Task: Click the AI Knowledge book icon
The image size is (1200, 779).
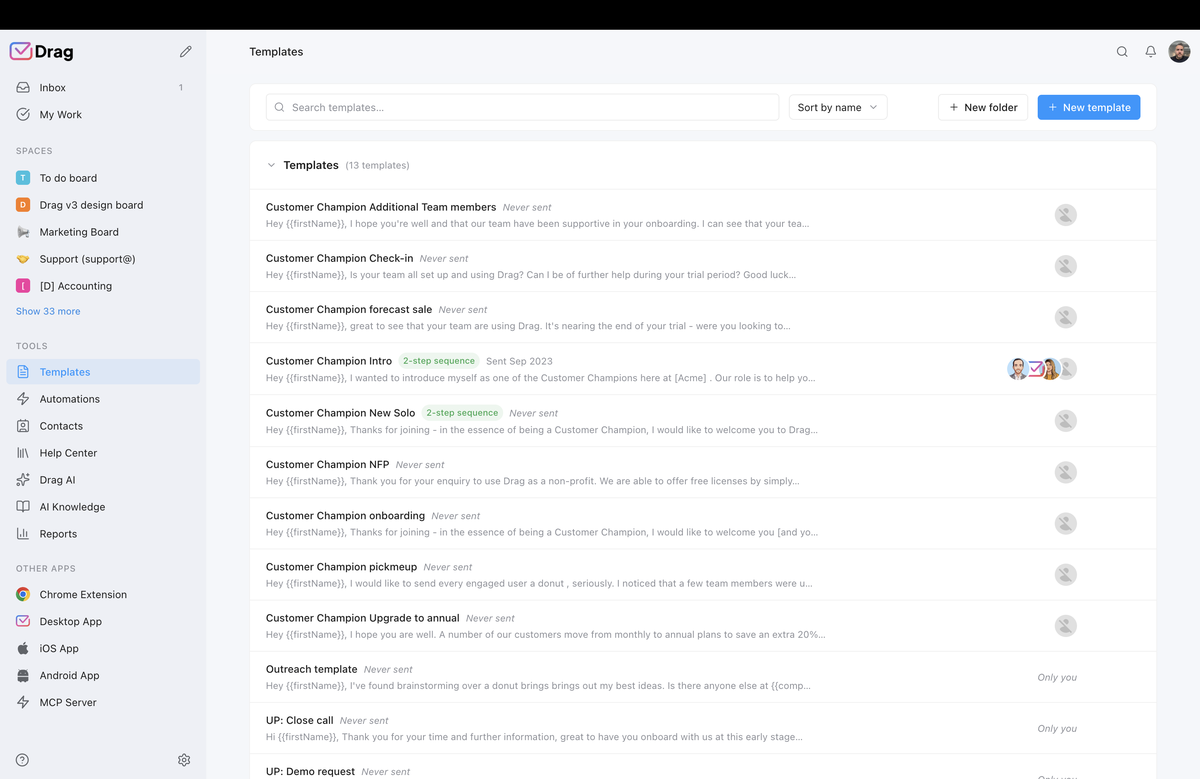Action: click(x=23, y=507)
